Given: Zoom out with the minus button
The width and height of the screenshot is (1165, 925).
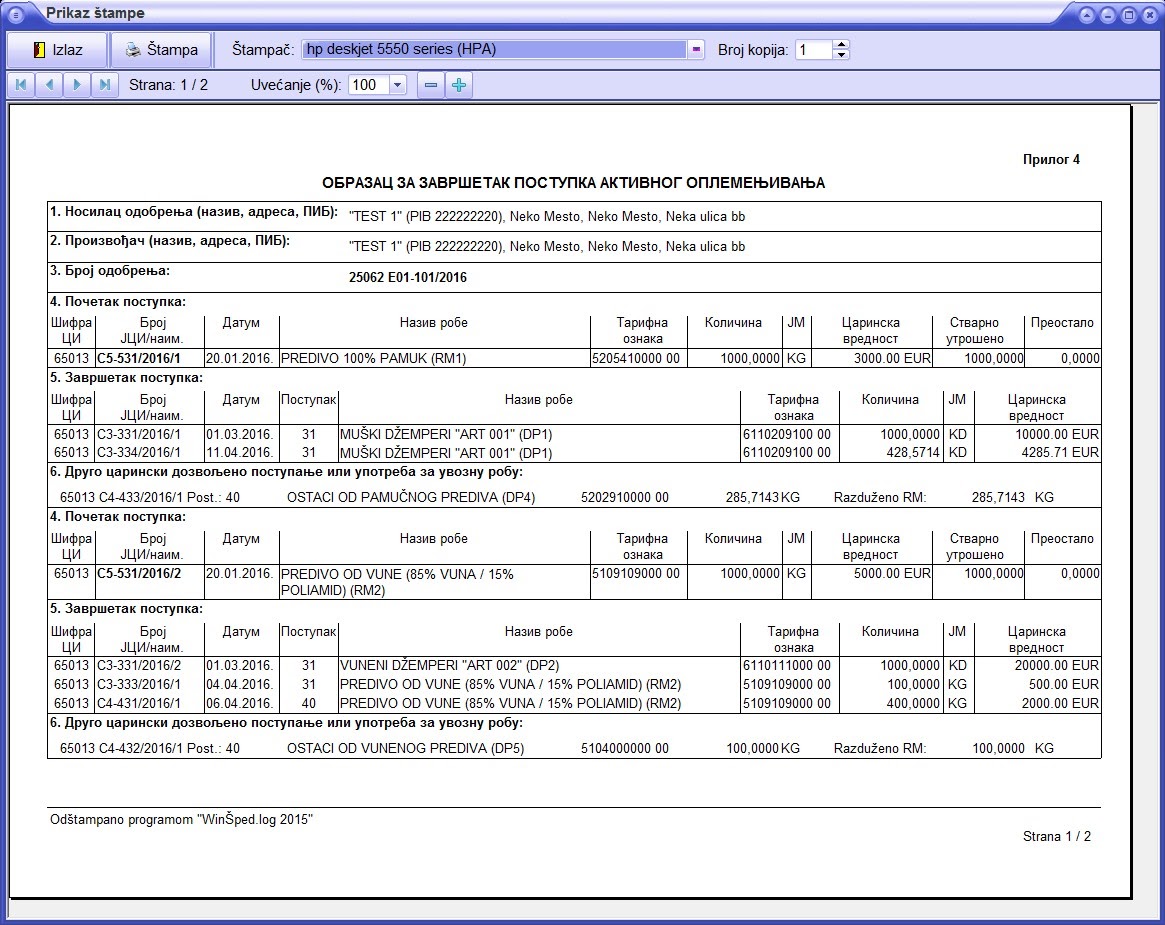Looking at the screenshot, I should pyautogui.click(x=430, y=85).
